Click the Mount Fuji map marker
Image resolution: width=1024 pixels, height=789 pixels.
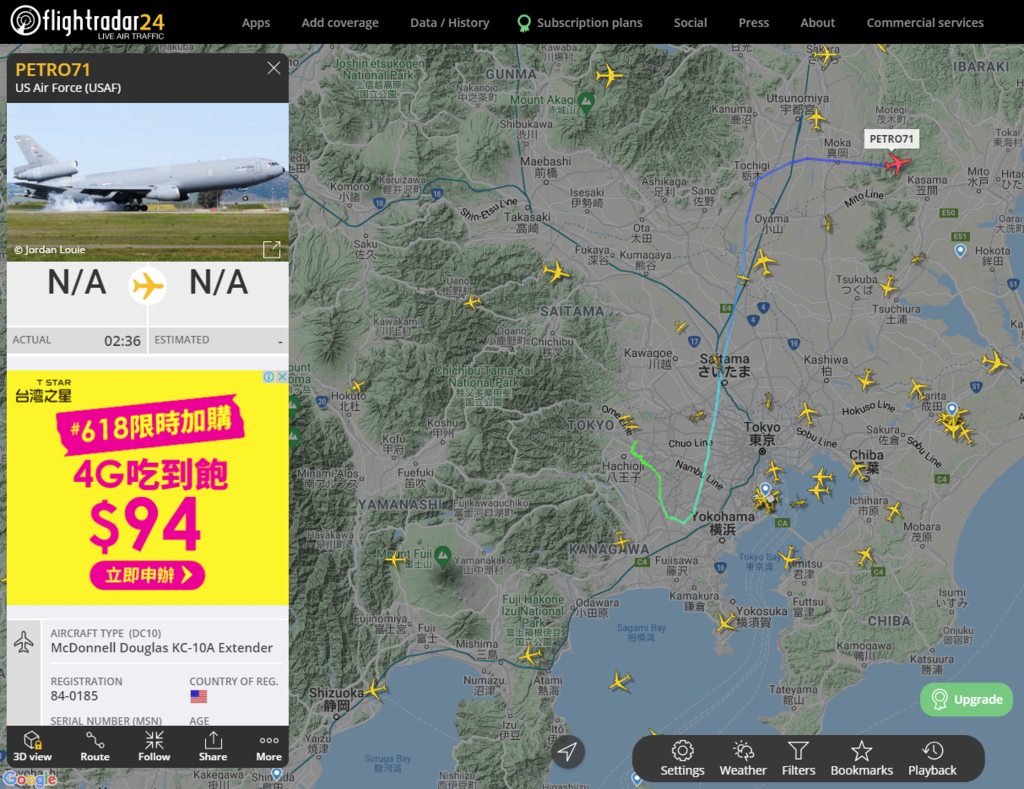[442, 556]
